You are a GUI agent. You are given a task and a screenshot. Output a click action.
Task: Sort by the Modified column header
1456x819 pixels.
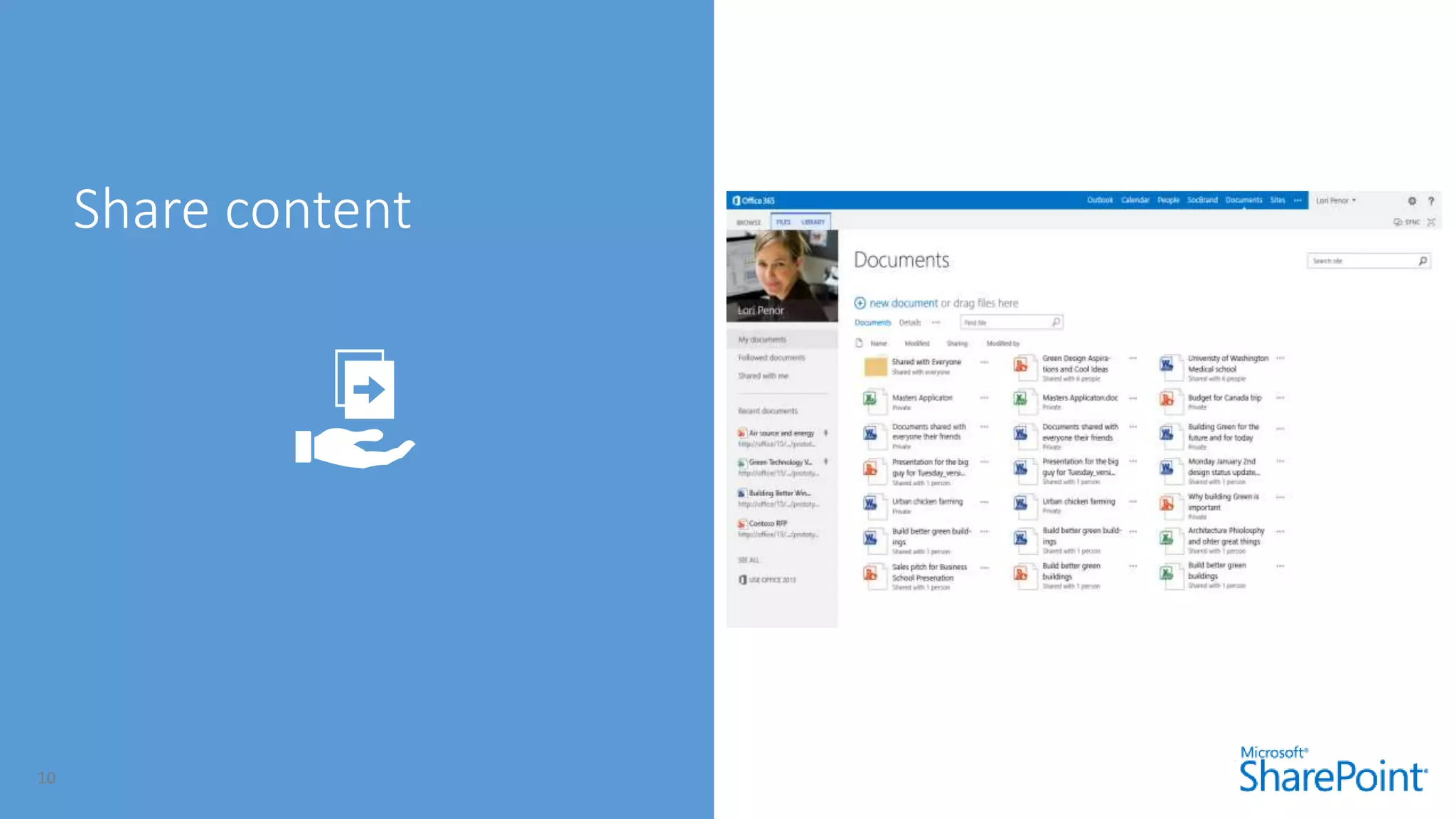click(916, 343)
